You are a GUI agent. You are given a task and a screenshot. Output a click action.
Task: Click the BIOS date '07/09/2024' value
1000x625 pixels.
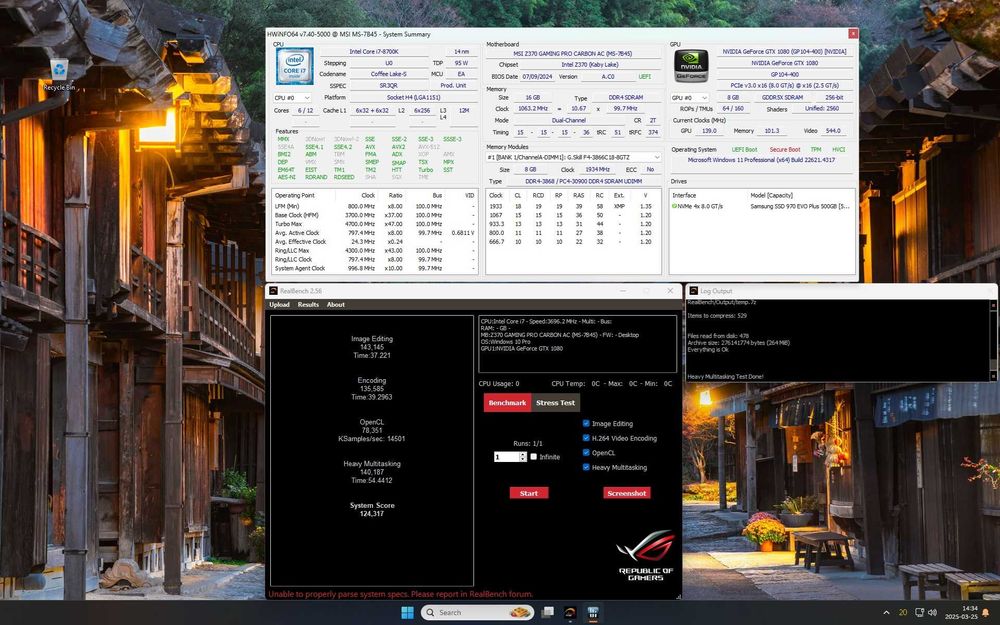[538, 77]
